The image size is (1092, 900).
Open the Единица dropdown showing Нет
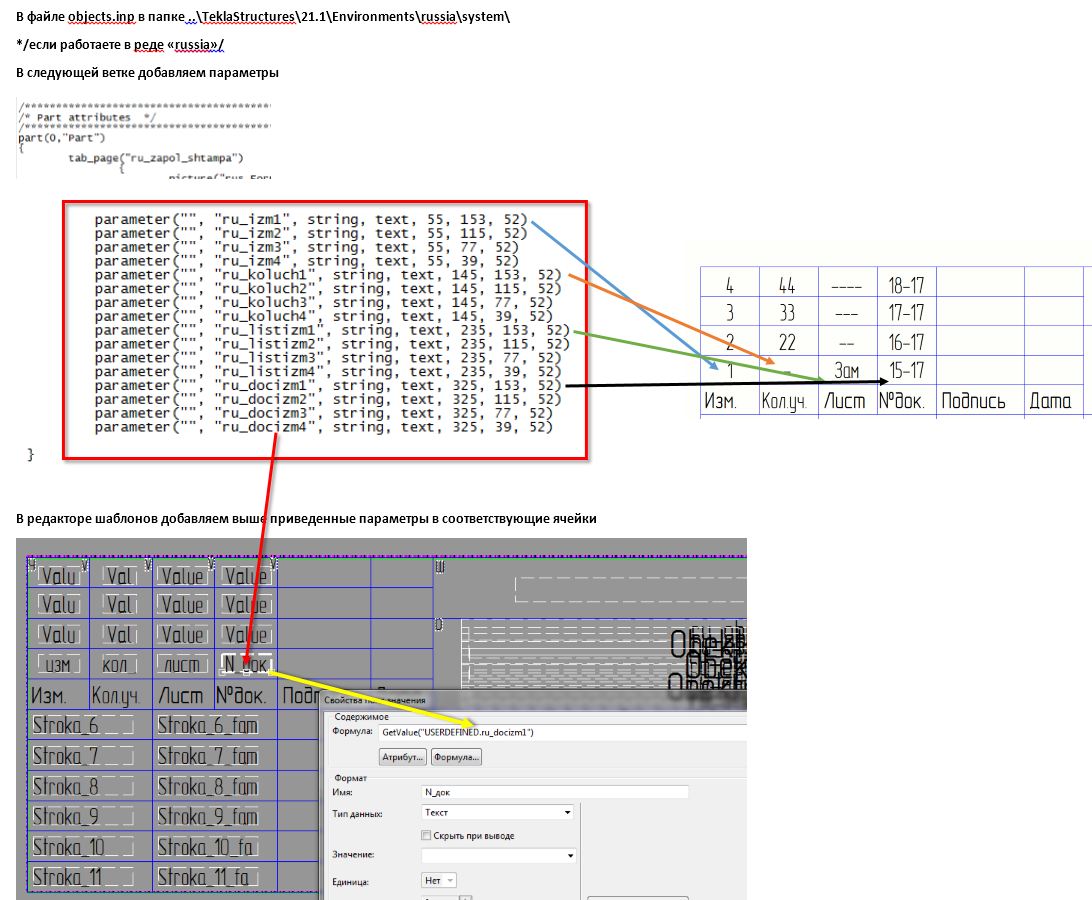[439, 881]
